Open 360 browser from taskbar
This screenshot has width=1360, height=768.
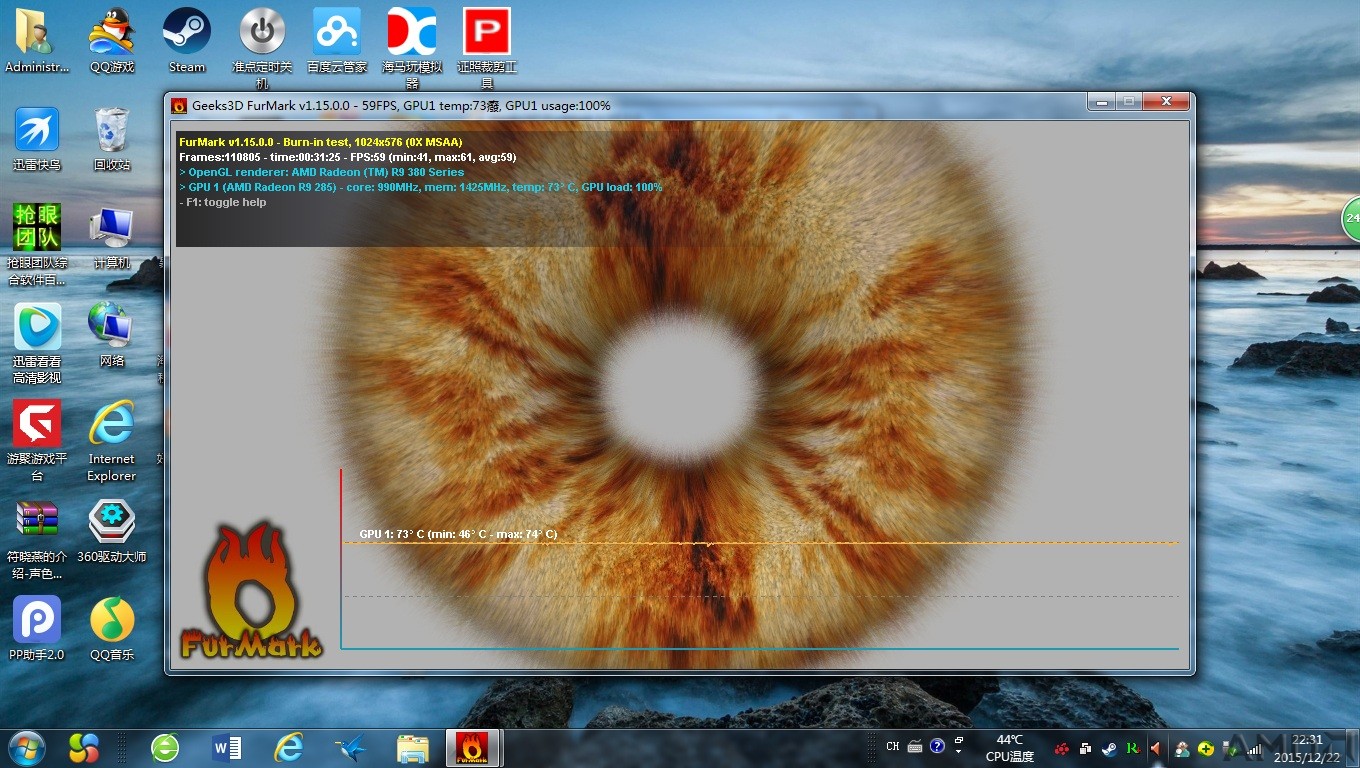point(165,747)
